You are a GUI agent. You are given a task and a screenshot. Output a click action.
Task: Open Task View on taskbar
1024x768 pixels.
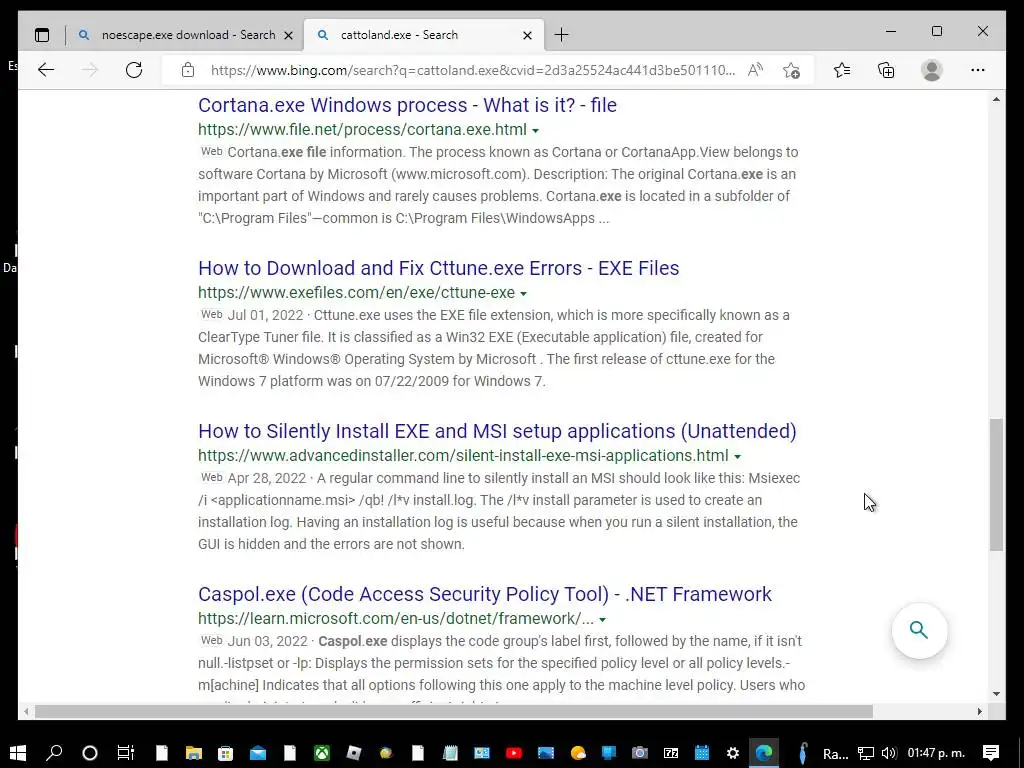pyautogui.click(x=125, y=753)
